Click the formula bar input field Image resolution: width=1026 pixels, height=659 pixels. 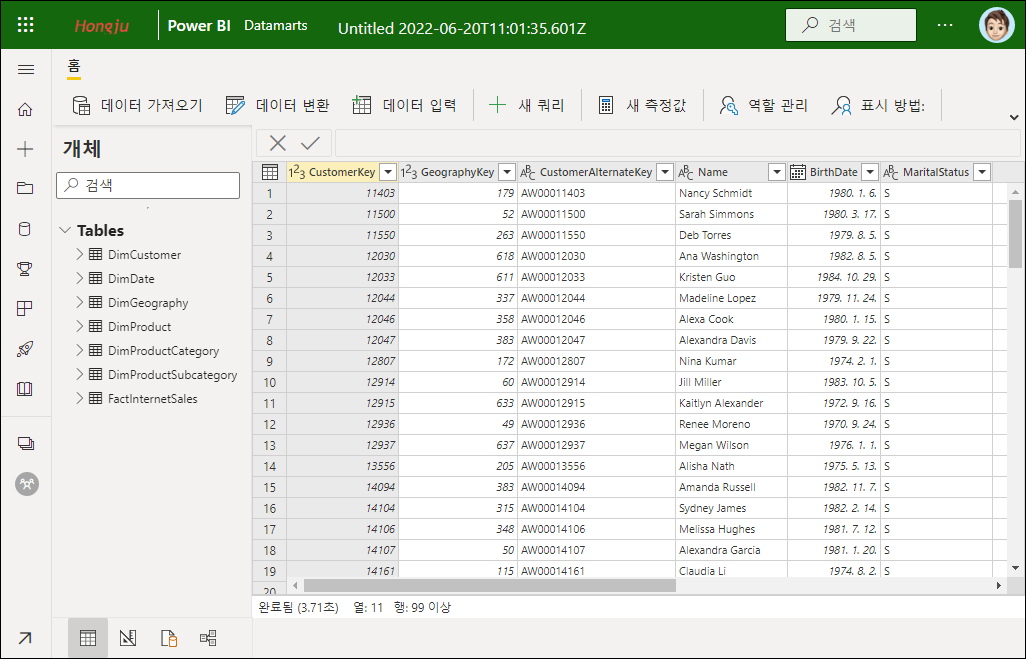coord(677,143)
